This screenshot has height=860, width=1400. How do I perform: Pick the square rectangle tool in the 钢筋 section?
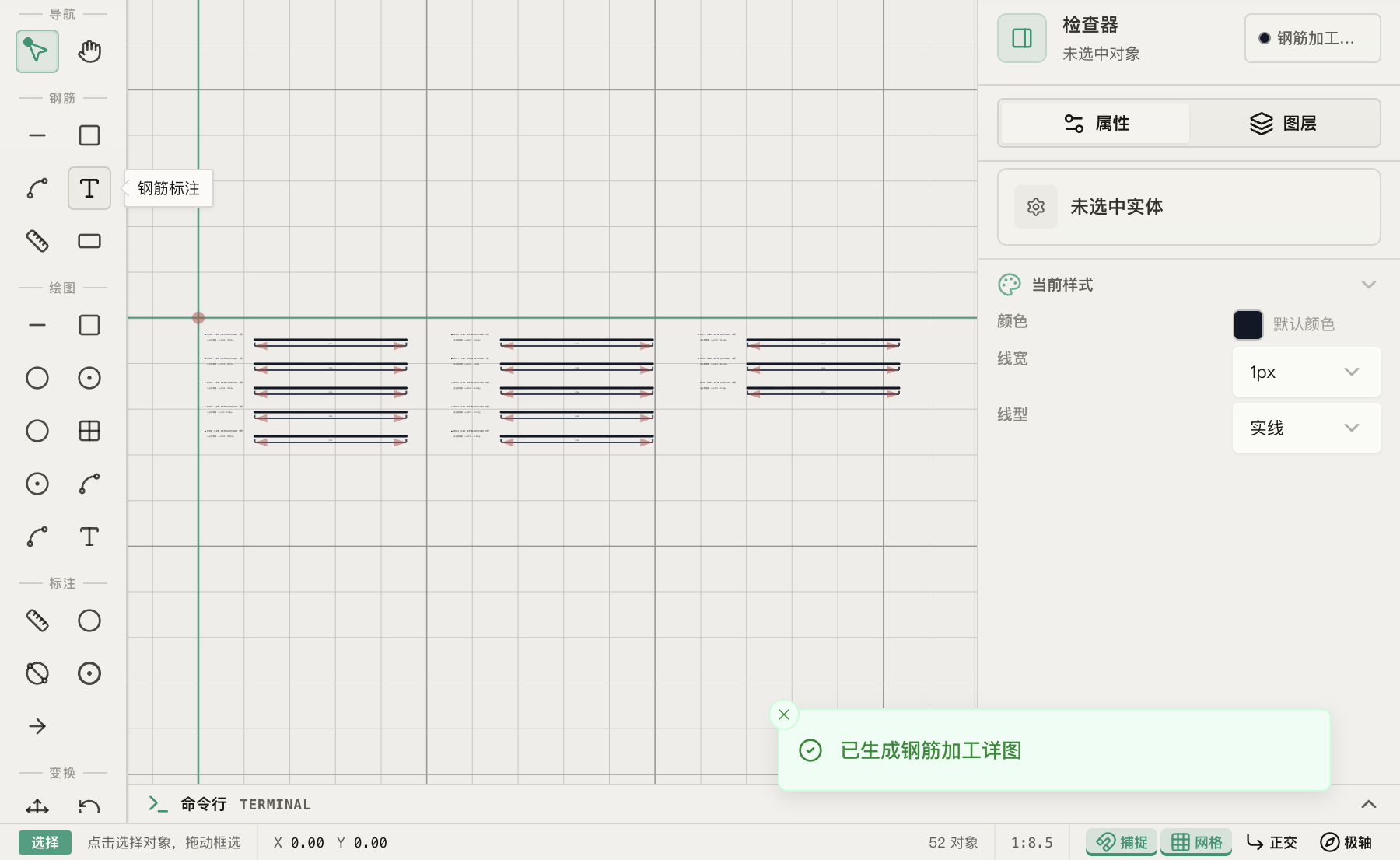[89, 135]
